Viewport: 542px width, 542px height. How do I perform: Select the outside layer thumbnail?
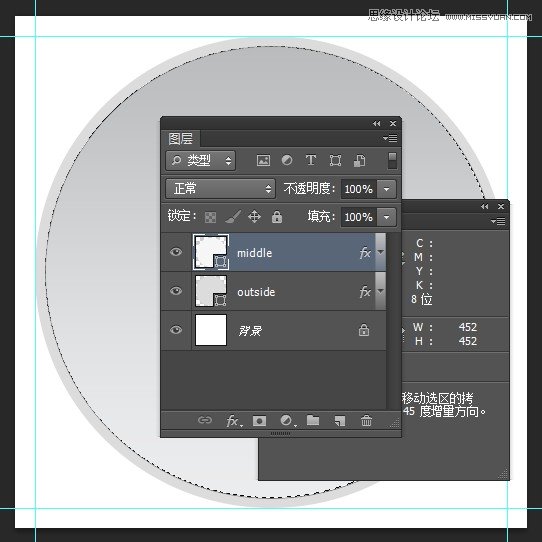pyautogui.click(x=211, y=291)
